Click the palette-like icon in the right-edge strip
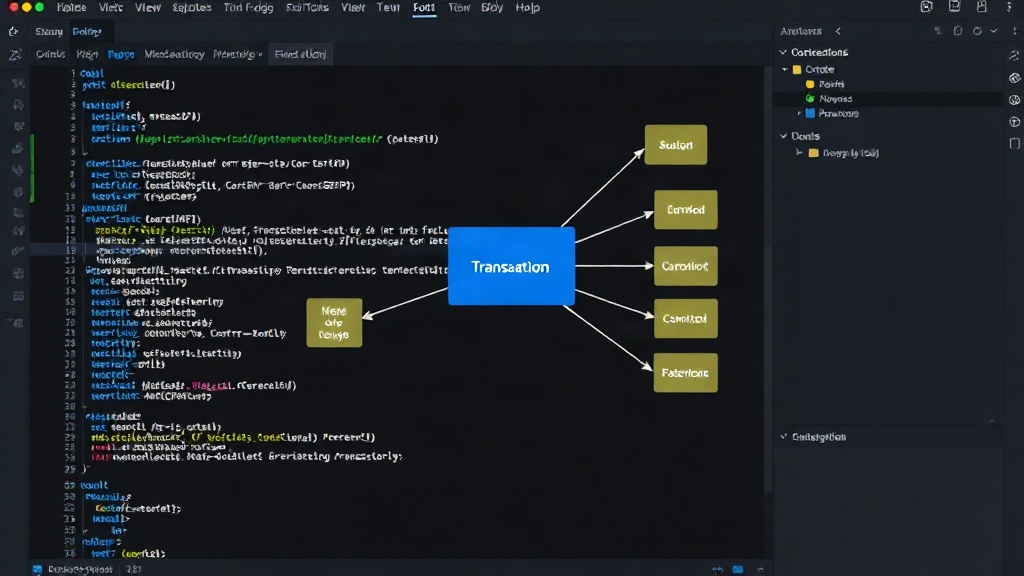This screenshot has height=576, width=1024. (x=1014, y=78)
